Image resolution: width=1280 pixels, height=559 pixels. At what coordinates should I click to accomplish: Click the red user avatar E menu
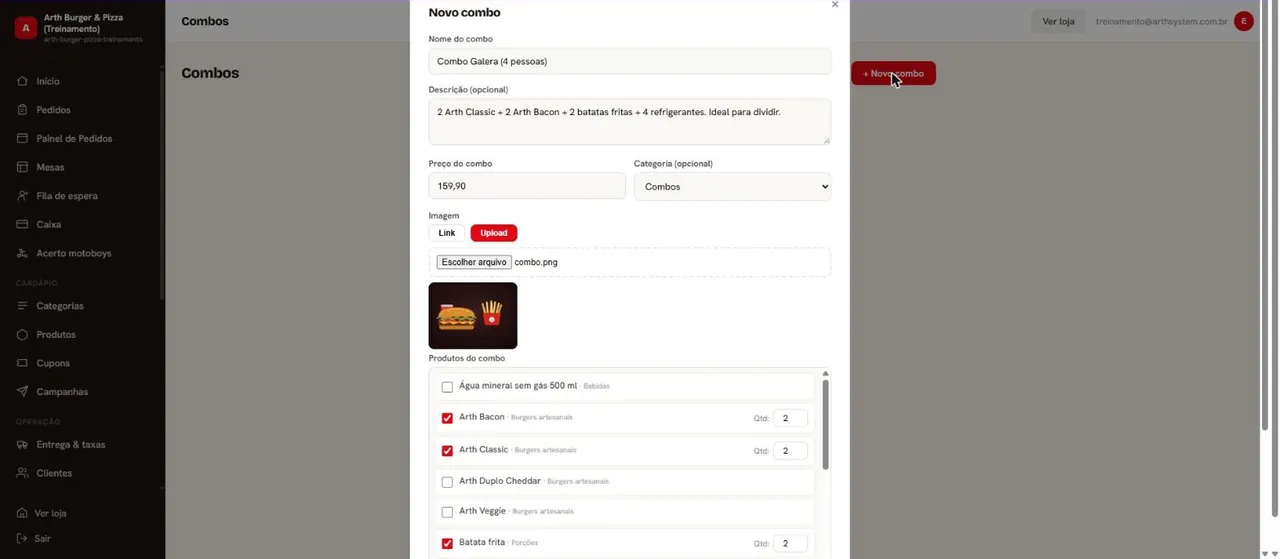(x=1244, y=21)
